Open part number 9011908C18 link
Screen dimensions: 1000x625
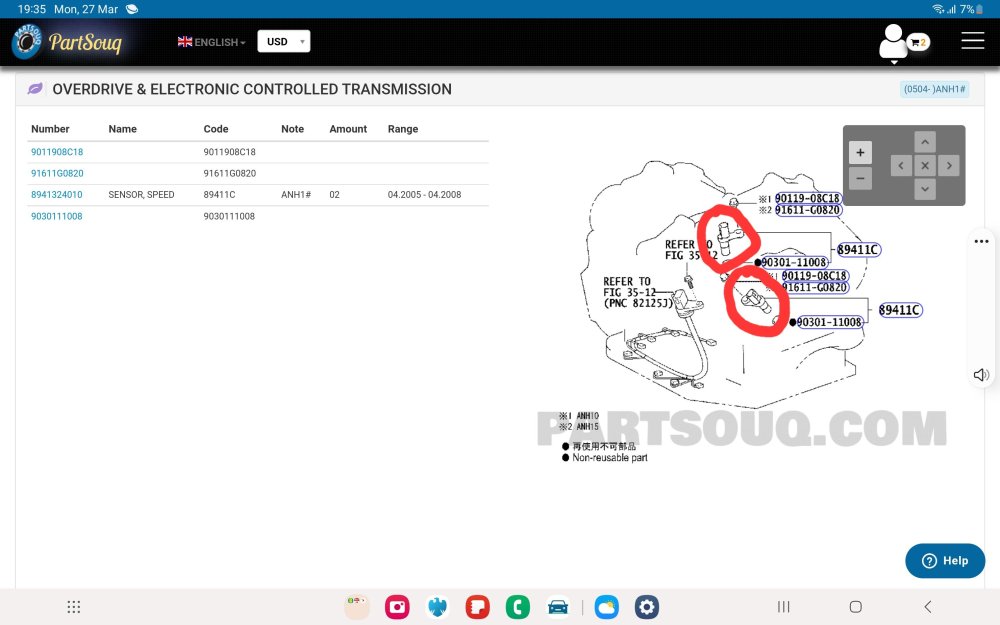[57, 152]
